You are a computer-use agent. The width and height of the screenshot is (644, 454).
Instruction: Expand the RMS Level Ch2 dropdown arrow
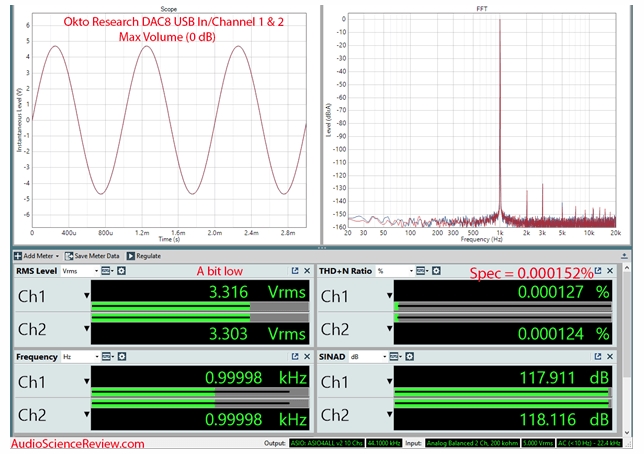coord(86,328)
